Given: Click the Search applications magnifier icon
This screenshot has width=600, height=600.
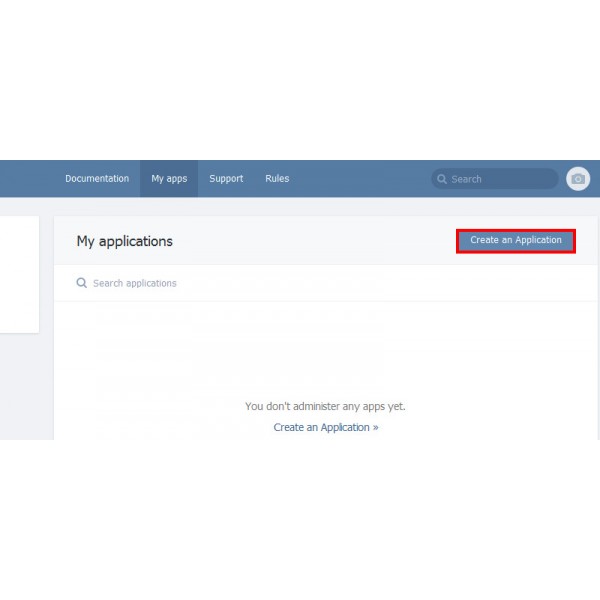Looking at the screenshot, I should click(82, 283).
